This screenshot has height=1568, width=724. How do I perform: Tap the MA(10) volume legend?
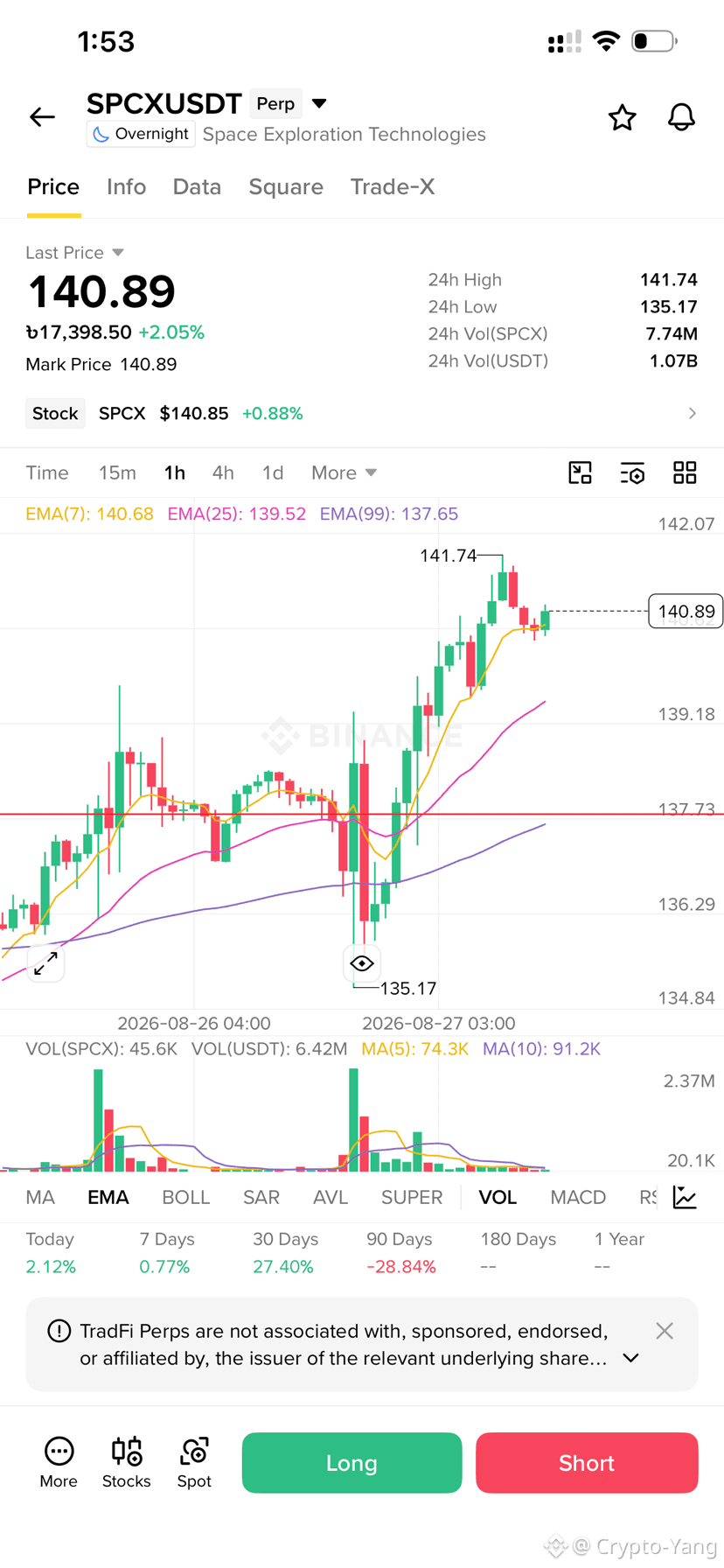[541, 1048]
